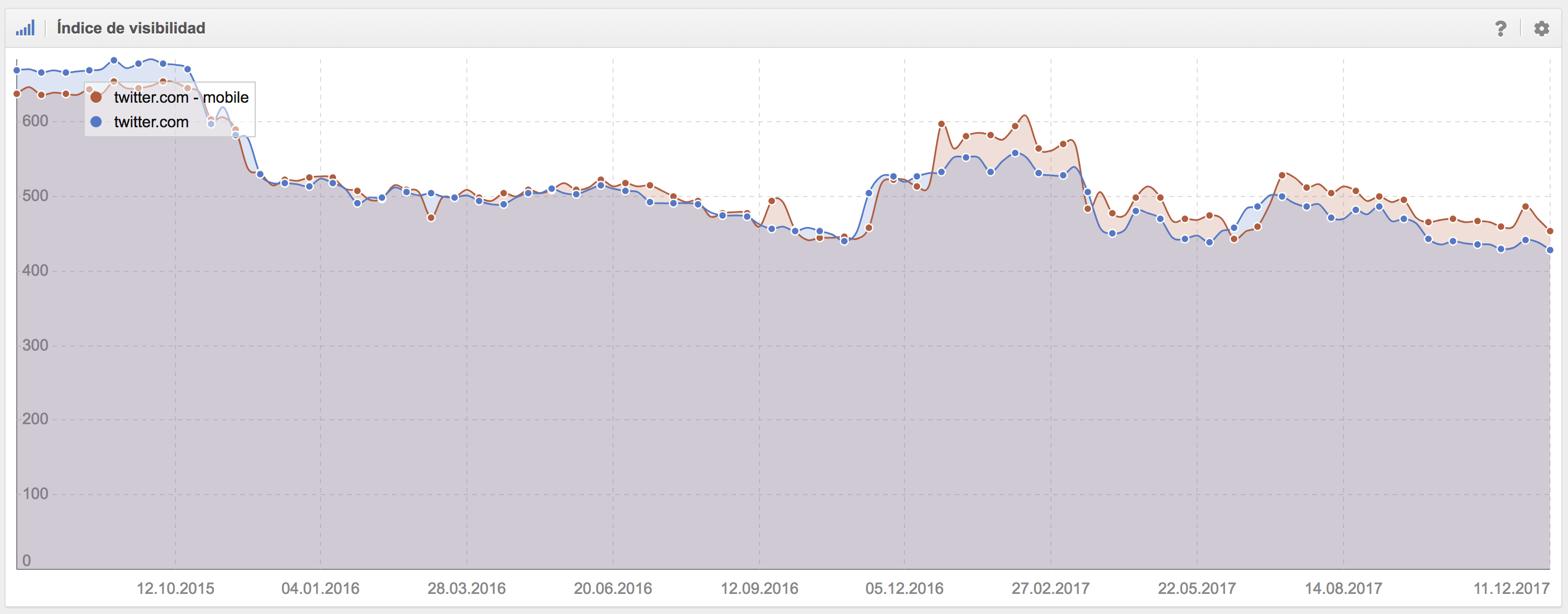Click the 20.06.2016 axis date label
The image size is (1568, 614).
click(x=613, y=588)
